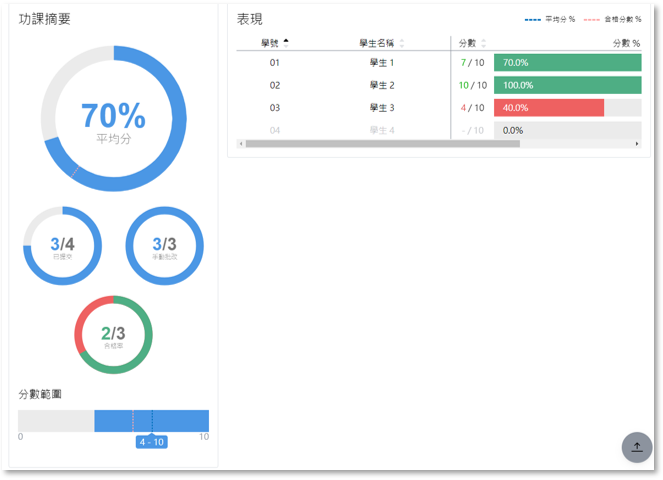Viewport: 663px width, 480px height.
Task: Open the 學生 3 row
Action: point(382,108)
